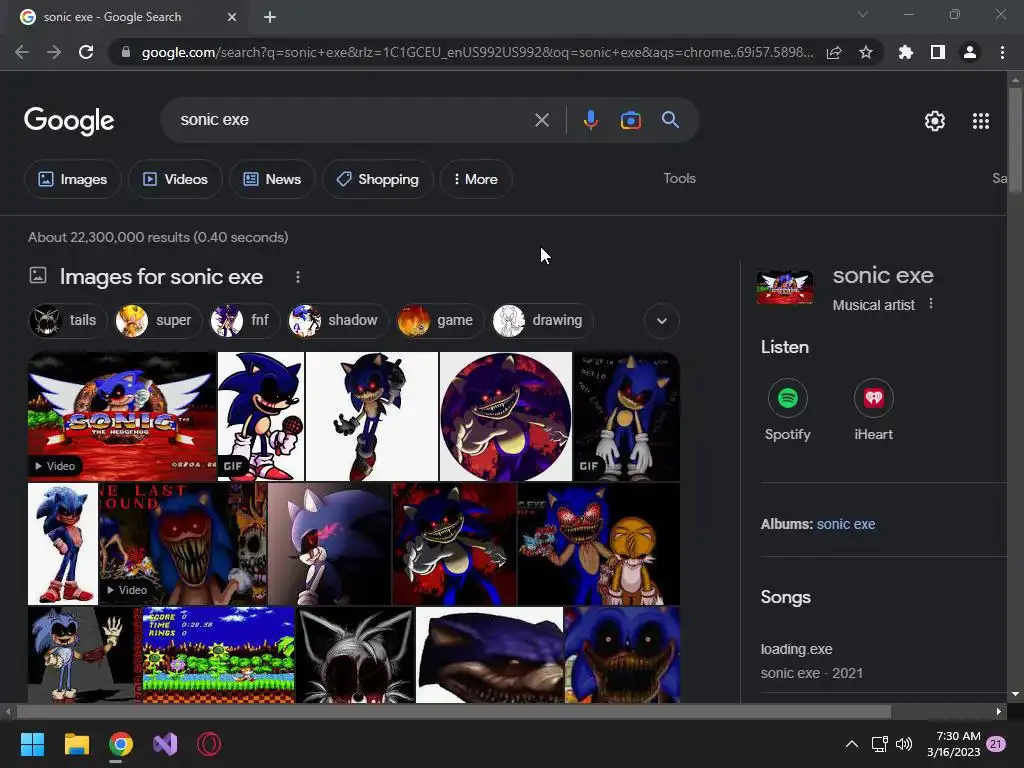Open notification center badge 21

click(x=995, y=744)
